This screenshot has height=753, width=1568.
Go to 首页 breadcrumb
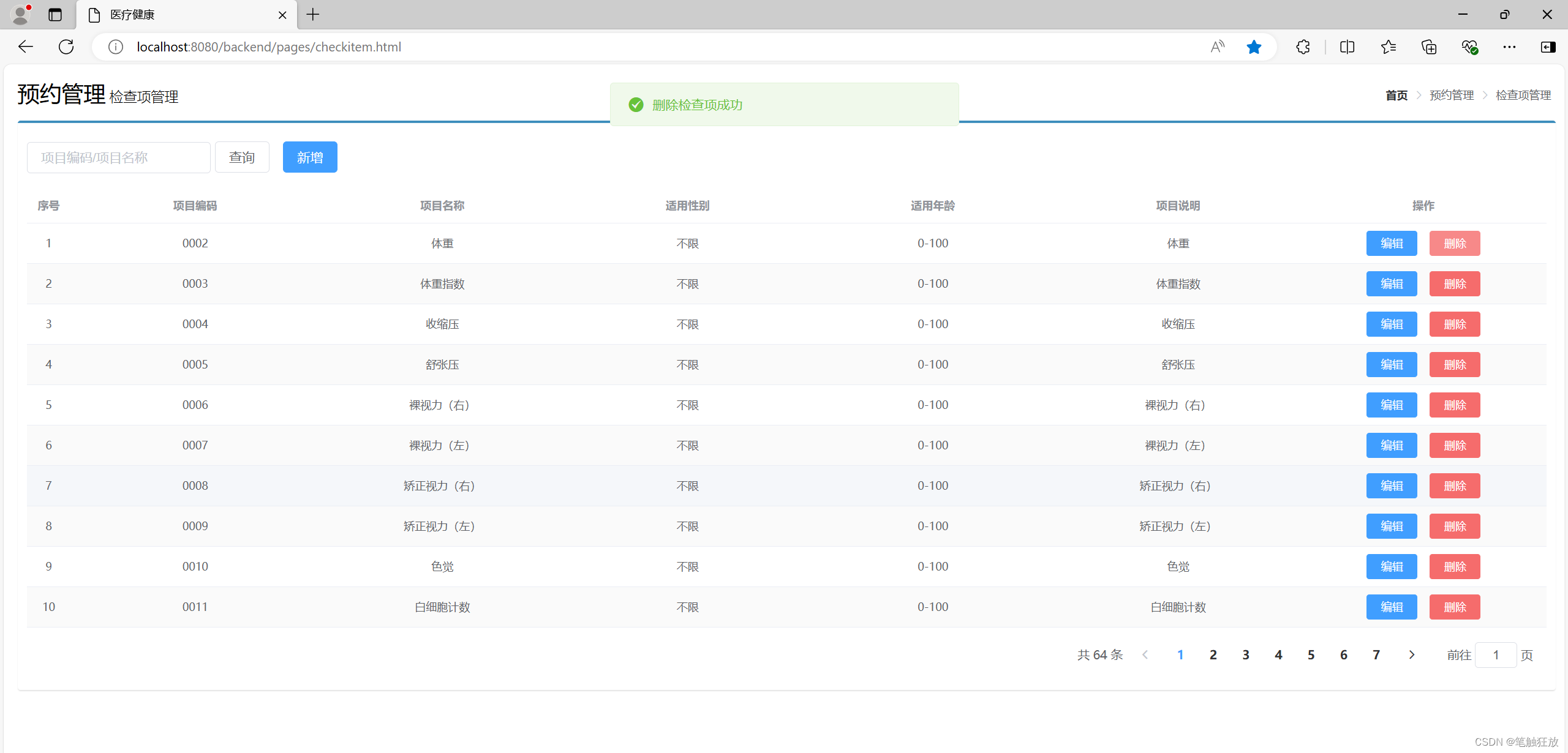1396,96
